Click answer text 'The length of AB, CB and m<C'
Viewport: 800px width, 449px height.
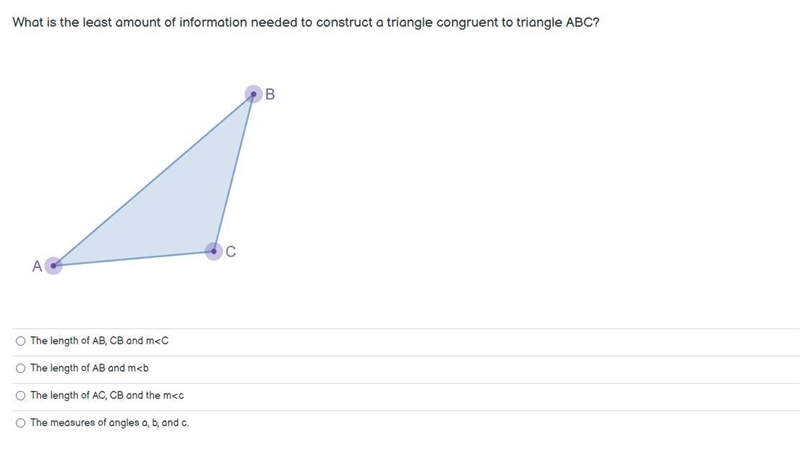point(99,341)
